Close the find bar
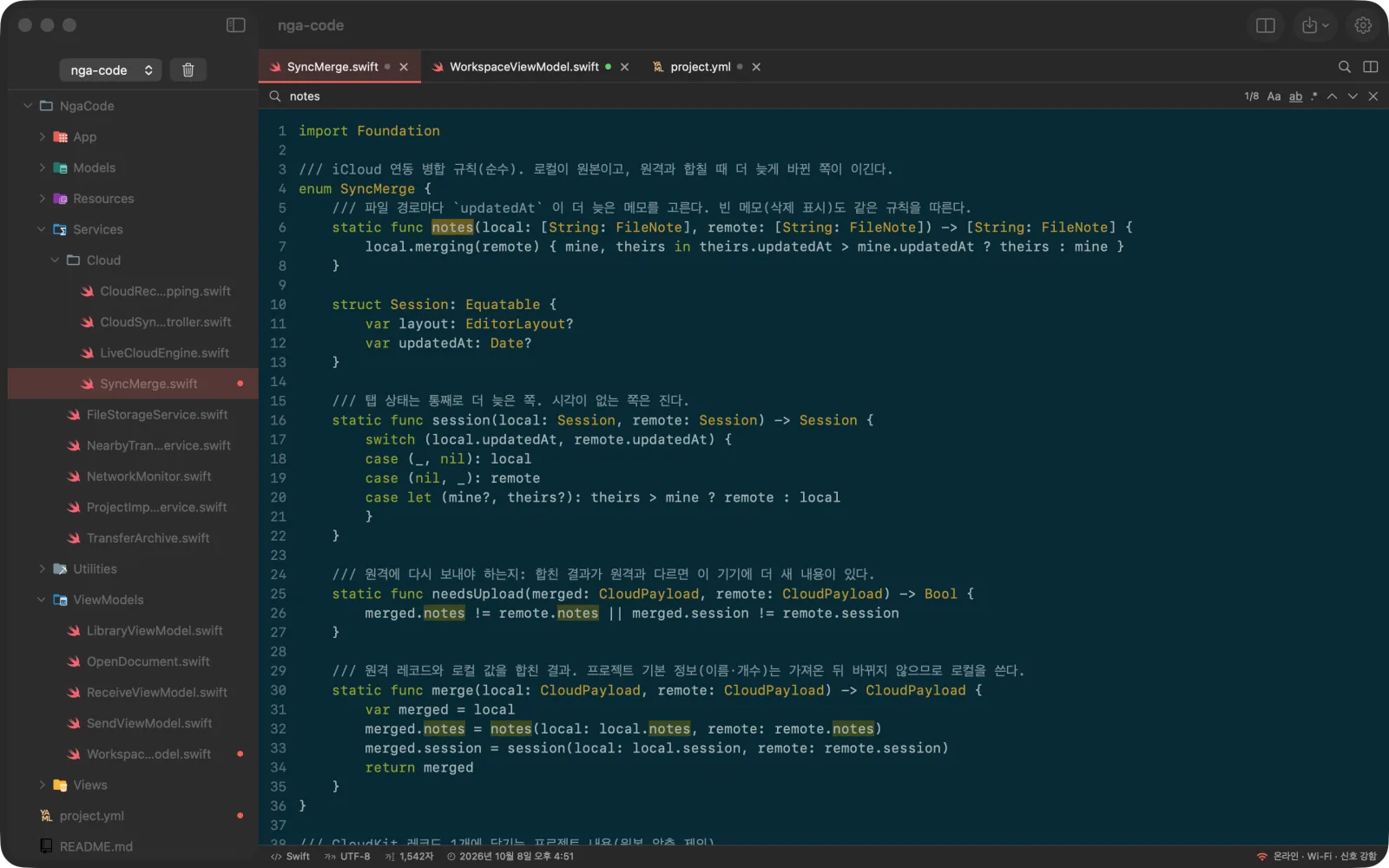Screen dimensions: 1389x868 tap(1373, 96)
